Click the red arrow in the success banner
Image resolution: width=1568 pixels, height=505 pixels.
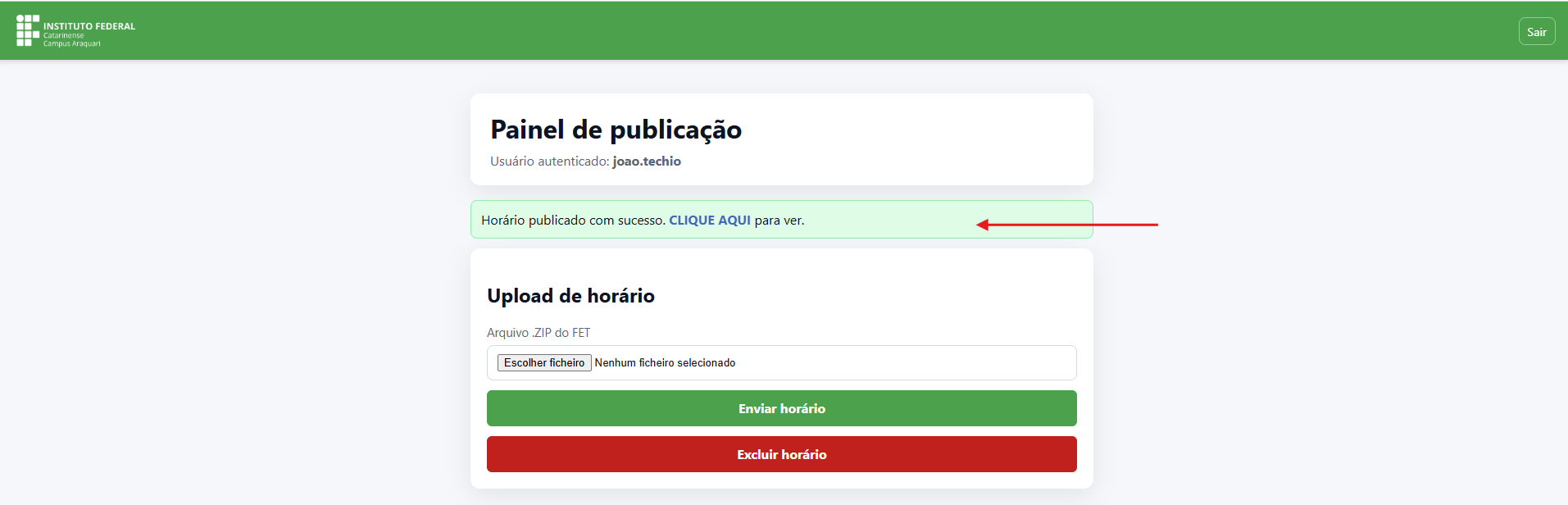pos(1066,224)
